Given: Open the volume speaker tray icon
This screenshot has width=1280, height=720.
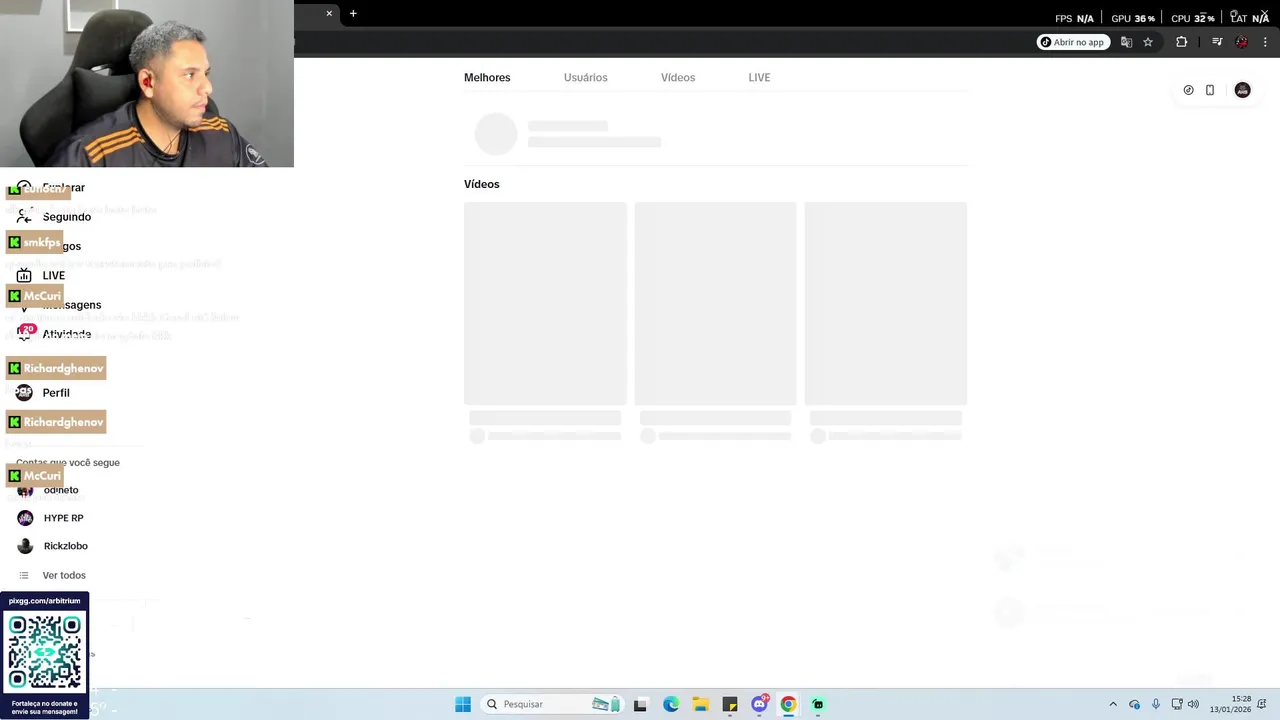Looking at the screenshot, I should [1193, 704].
